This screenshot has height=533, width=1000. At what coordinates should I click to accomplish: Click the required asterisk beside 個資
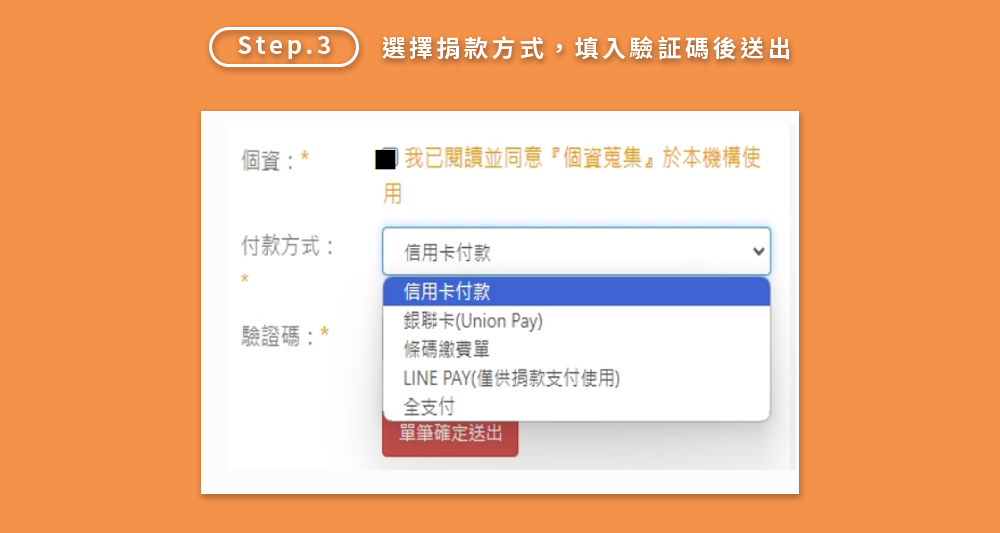[x=305, y=157]
